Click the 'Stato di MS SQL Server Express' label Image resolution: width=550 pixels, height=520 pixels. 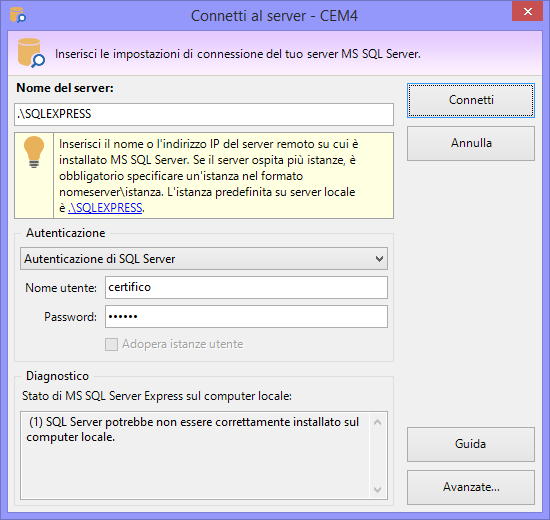point(157,396)
